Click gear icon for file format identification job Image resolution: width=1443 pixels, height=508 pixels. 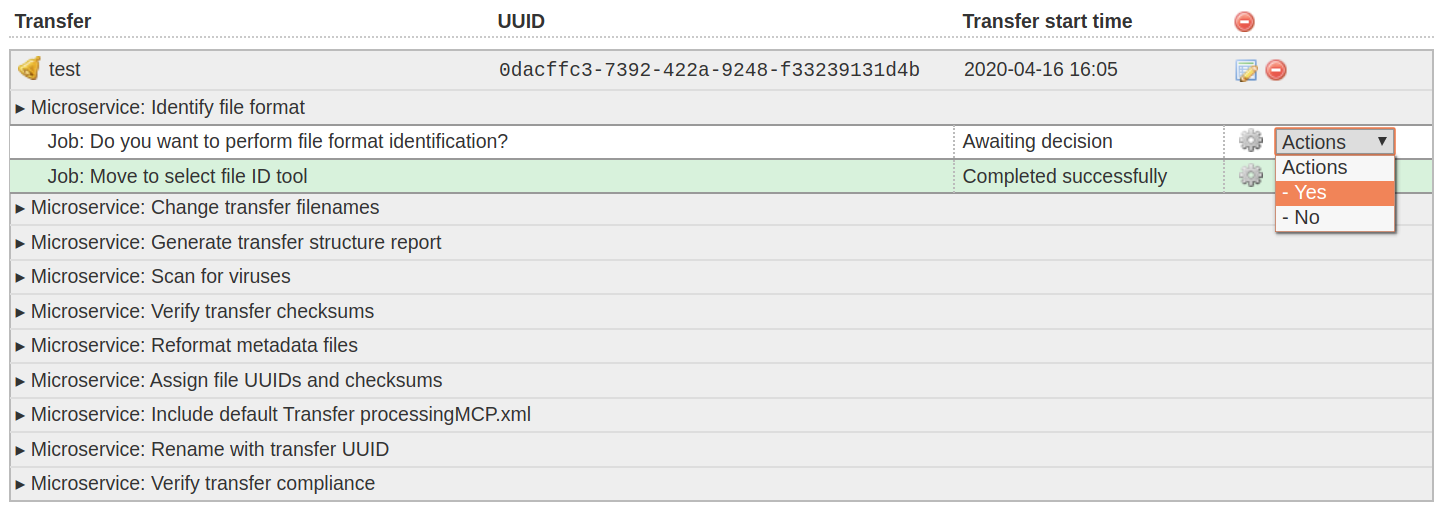1250,141
